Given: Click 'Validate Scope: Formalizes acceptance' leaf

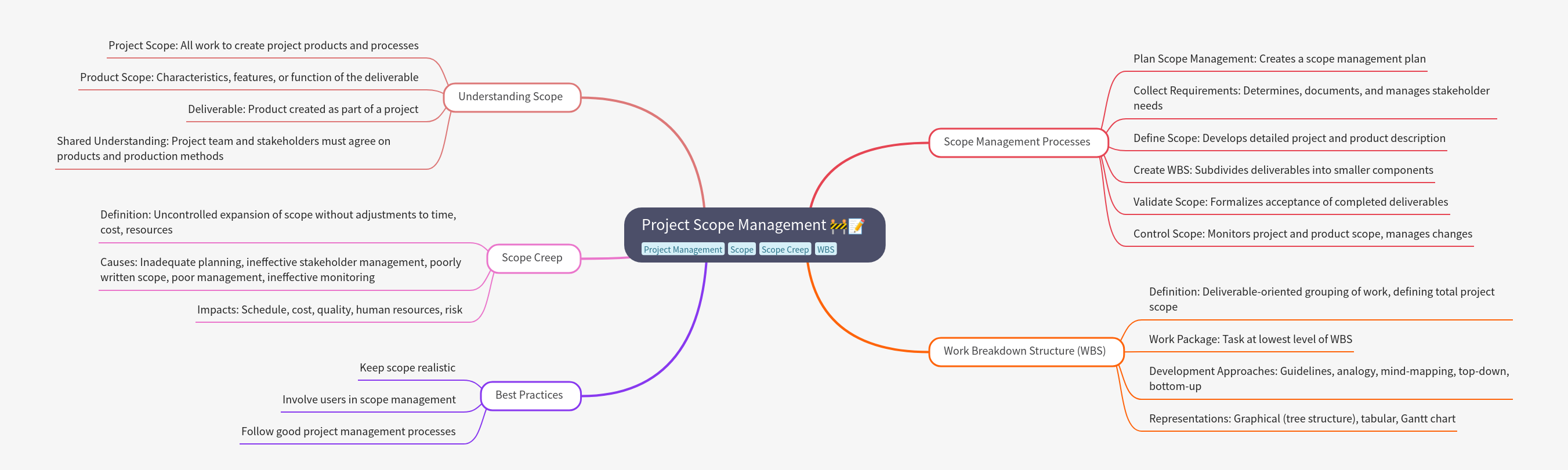Looking at the screenshot, I should pos(1291,202).
